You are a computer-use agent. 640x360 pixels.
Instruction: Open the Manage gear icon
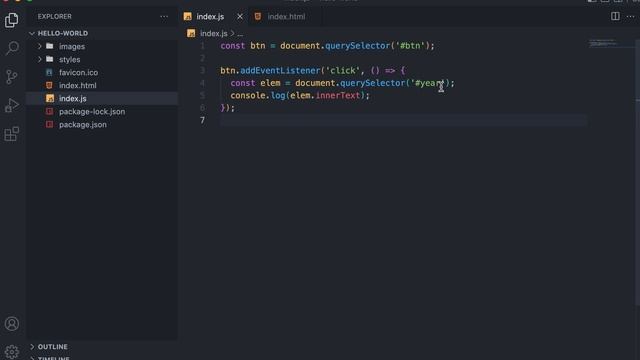click(11, 351)
